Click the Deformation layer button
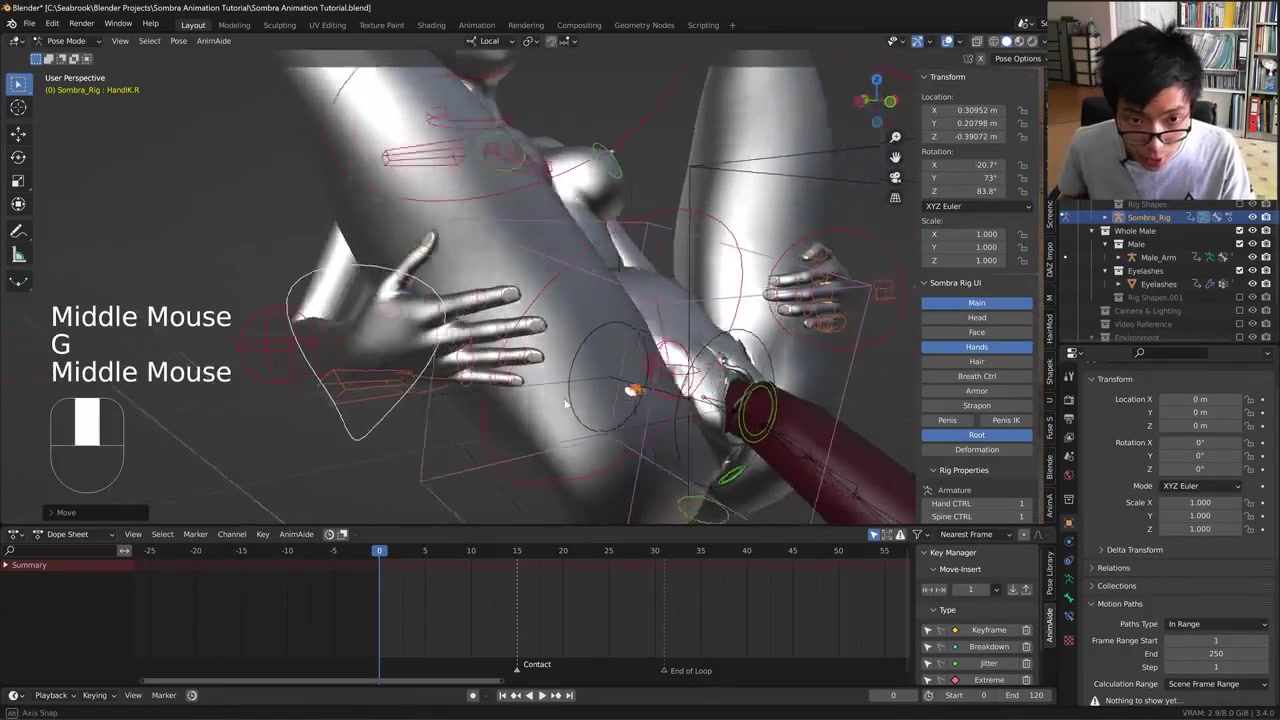1280x720 pixels. (976, 450)
